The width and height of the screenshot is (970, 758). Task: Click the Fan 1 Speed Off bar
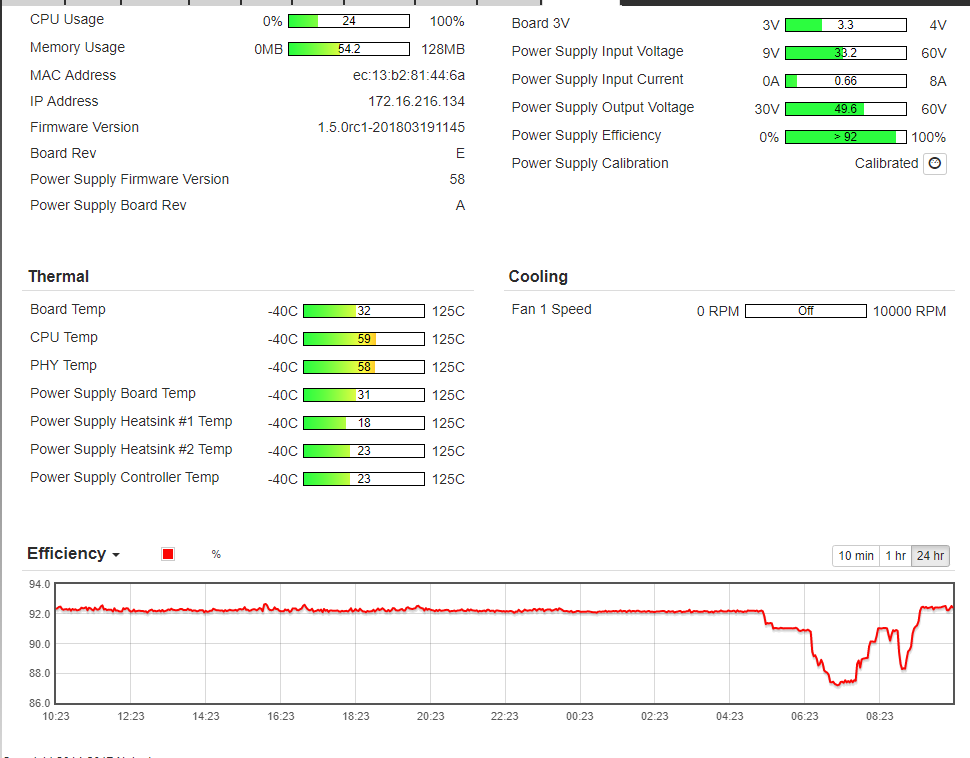pos(805,311)
